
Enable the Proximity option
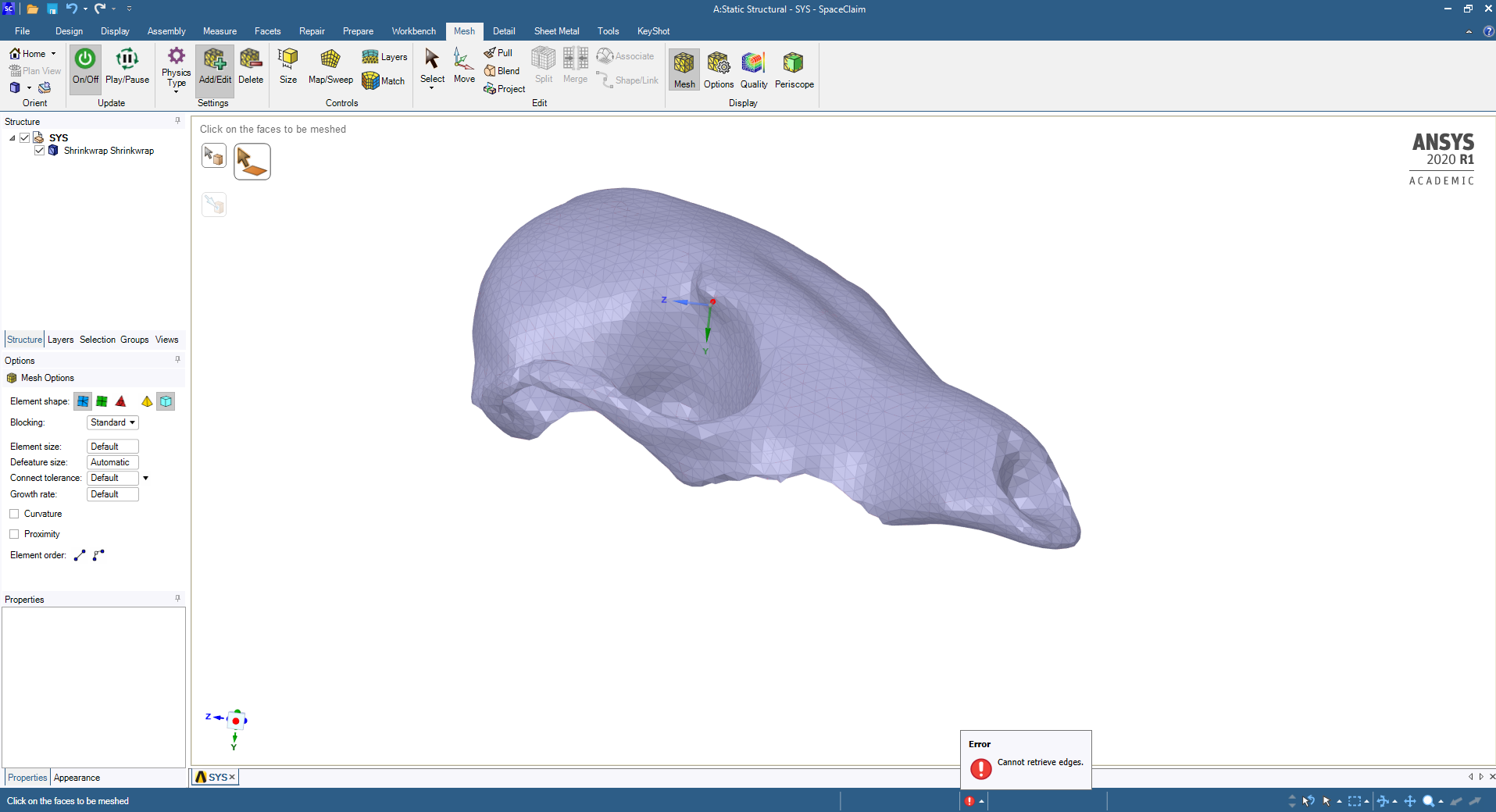click(x=14, y=534)
